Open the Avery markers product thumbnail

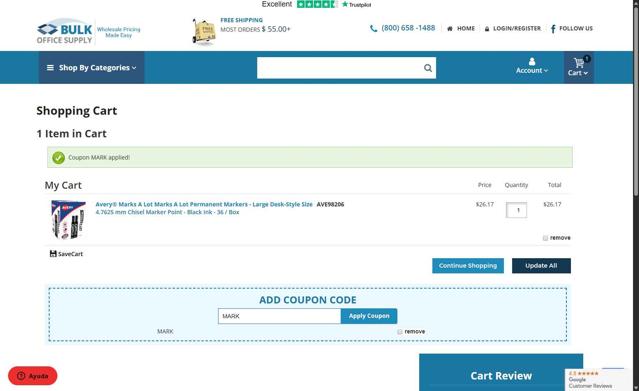(68, 219)
